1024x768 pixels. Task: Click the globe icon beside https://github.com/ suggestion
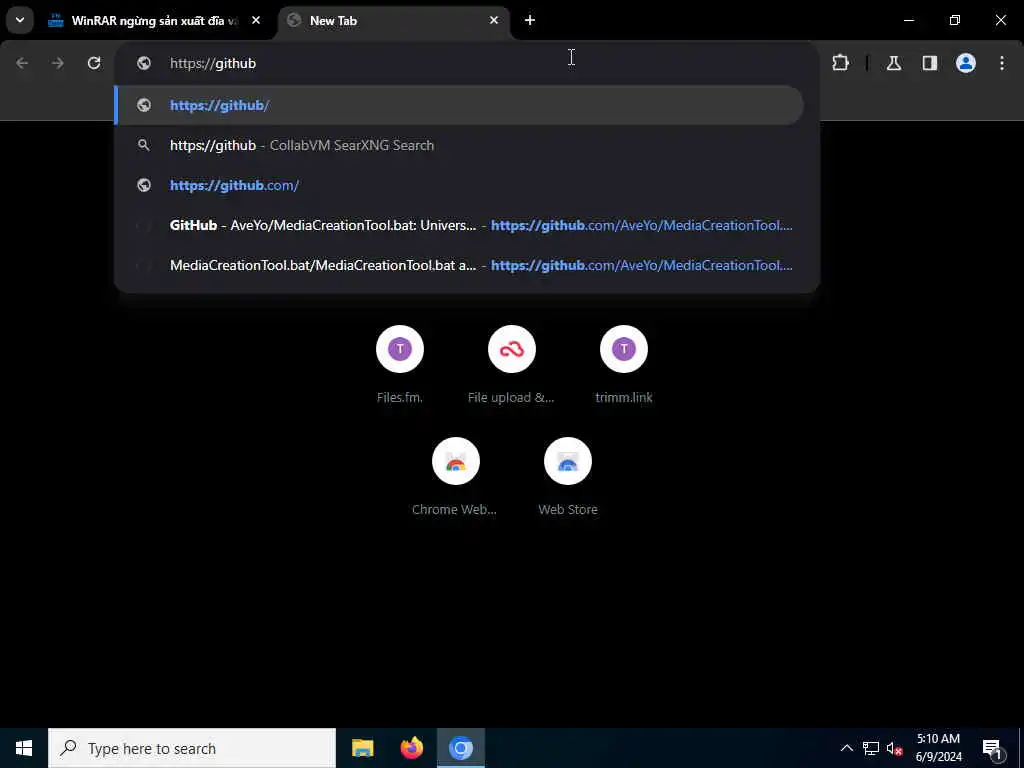pos(144,185)
